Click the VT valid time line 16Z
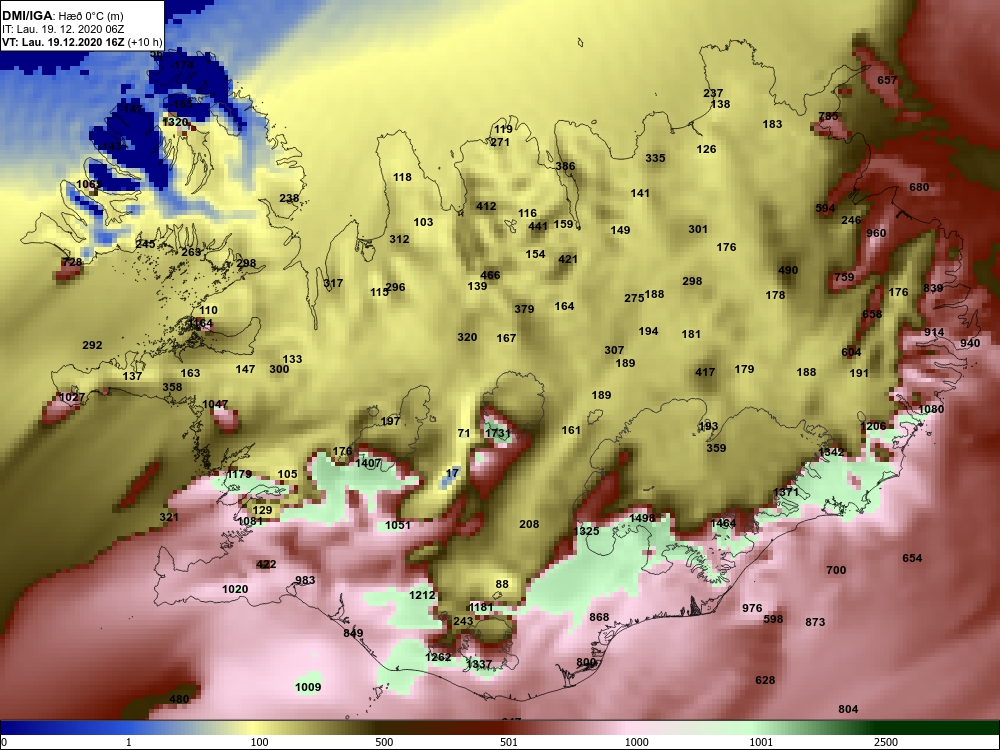The width and height of the screenshot is (1000, 750). point(82,43)
